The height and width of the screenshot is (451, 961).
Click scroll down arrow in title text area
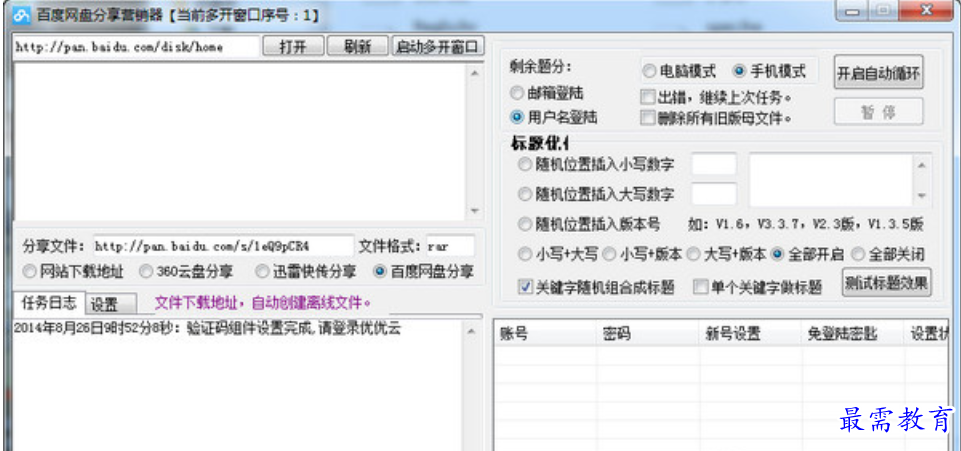click(921, 196)
